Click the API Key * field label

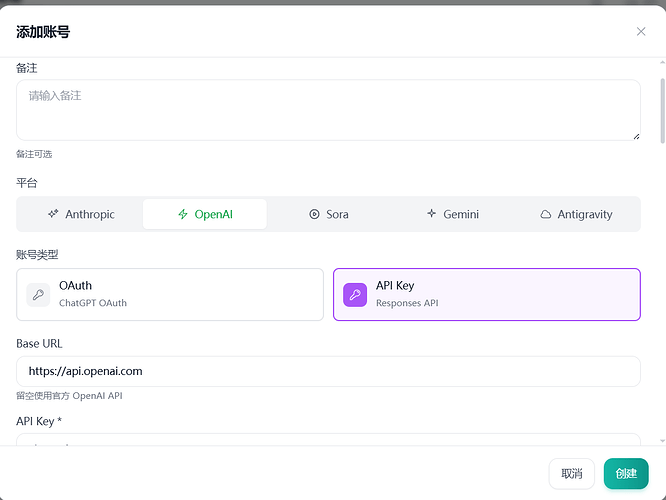[39, 421]
